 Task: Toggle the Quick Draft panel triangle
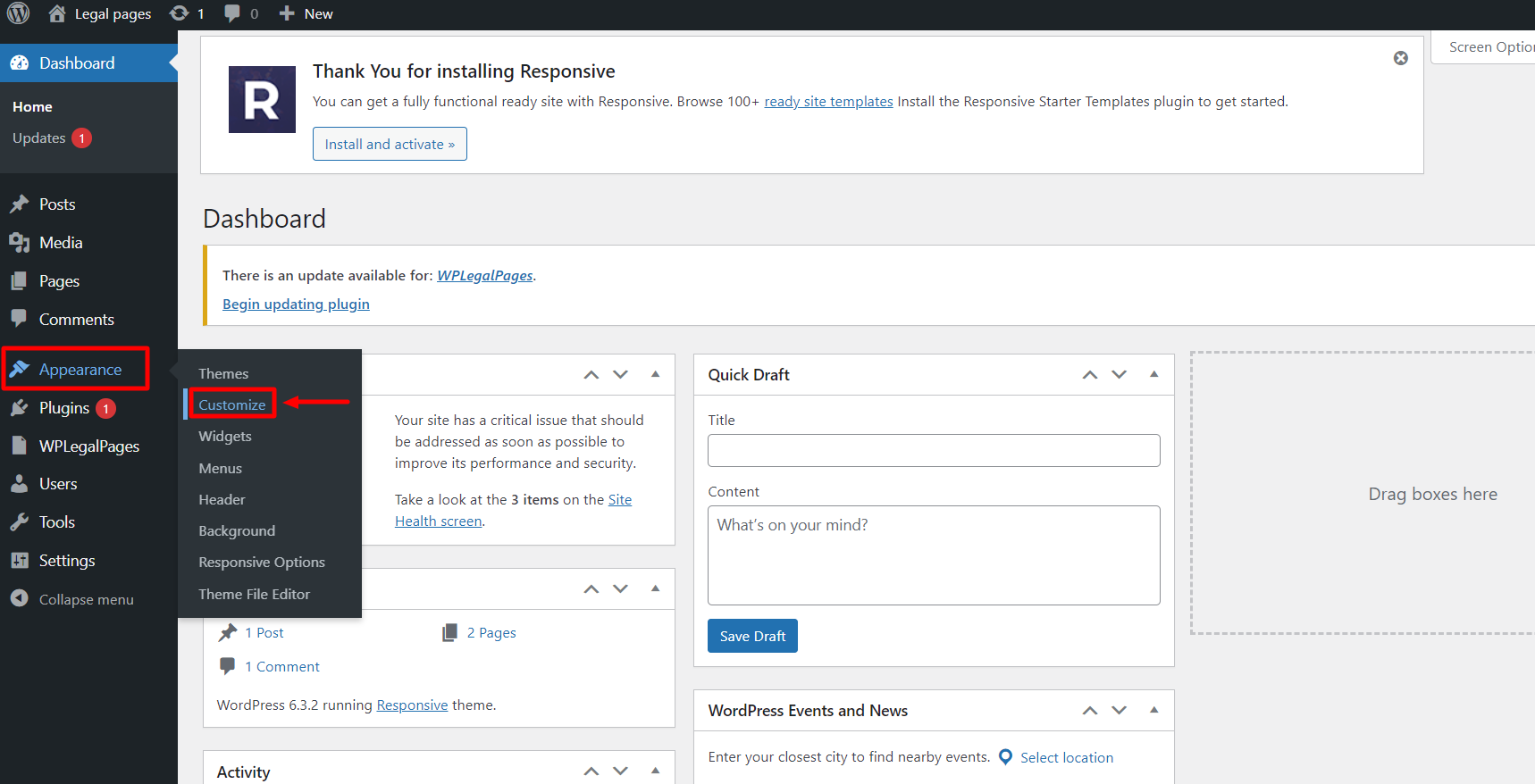point(1153,375)
